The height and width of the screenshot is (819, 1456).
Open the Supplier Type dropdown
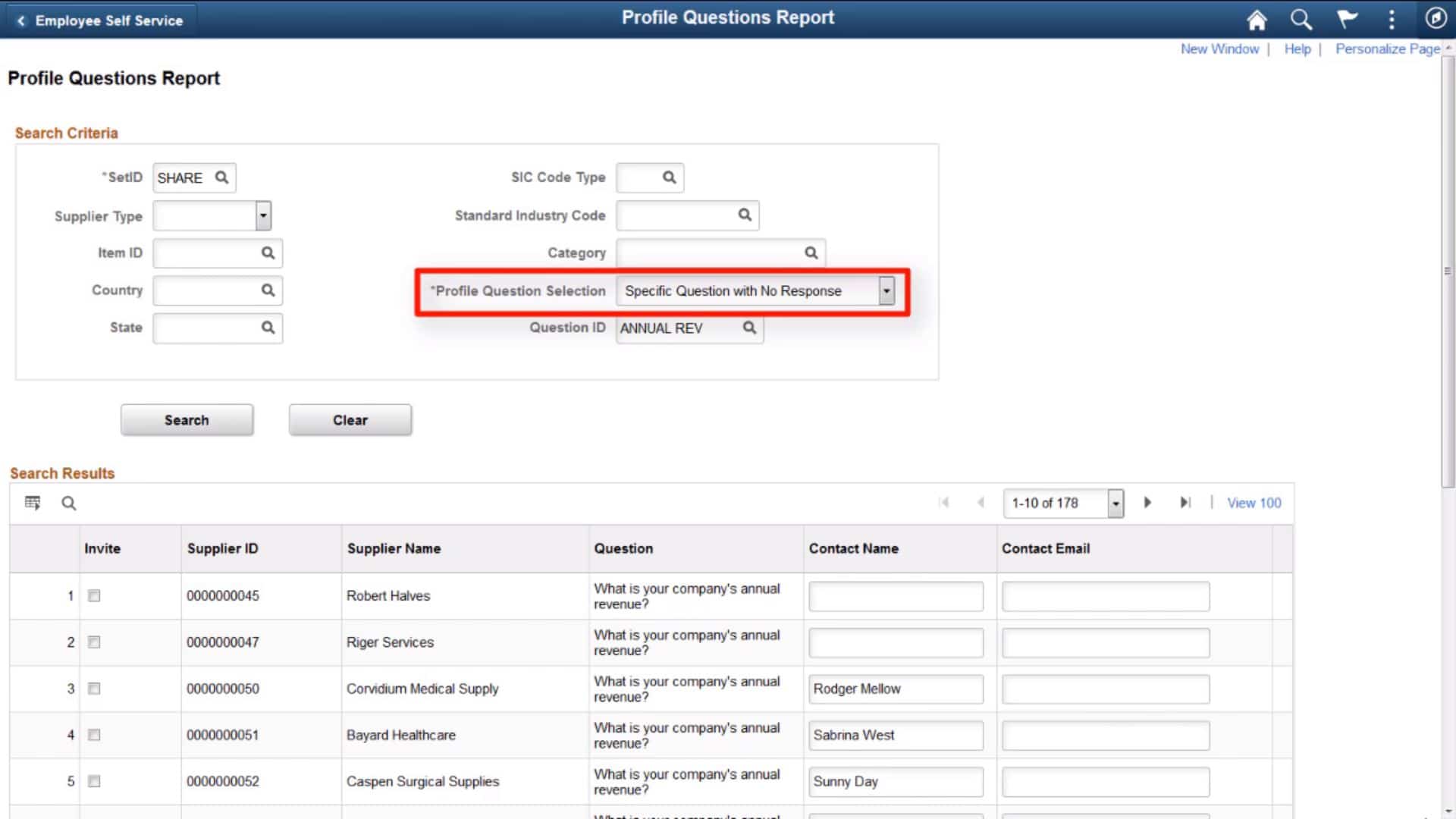(263, 215)
